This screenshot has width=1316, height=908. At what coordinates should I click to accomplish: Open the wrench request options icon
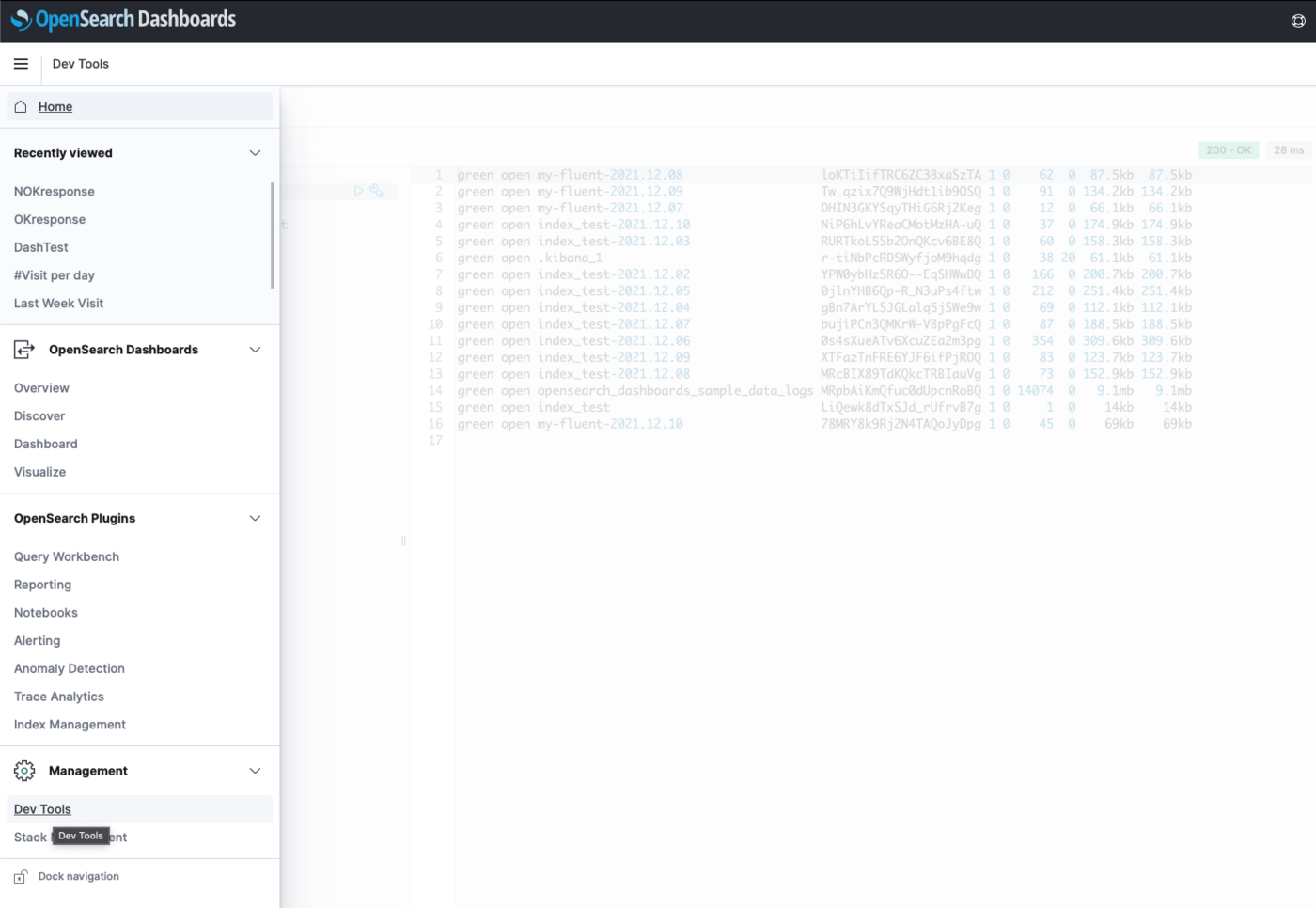pos(377,190)
